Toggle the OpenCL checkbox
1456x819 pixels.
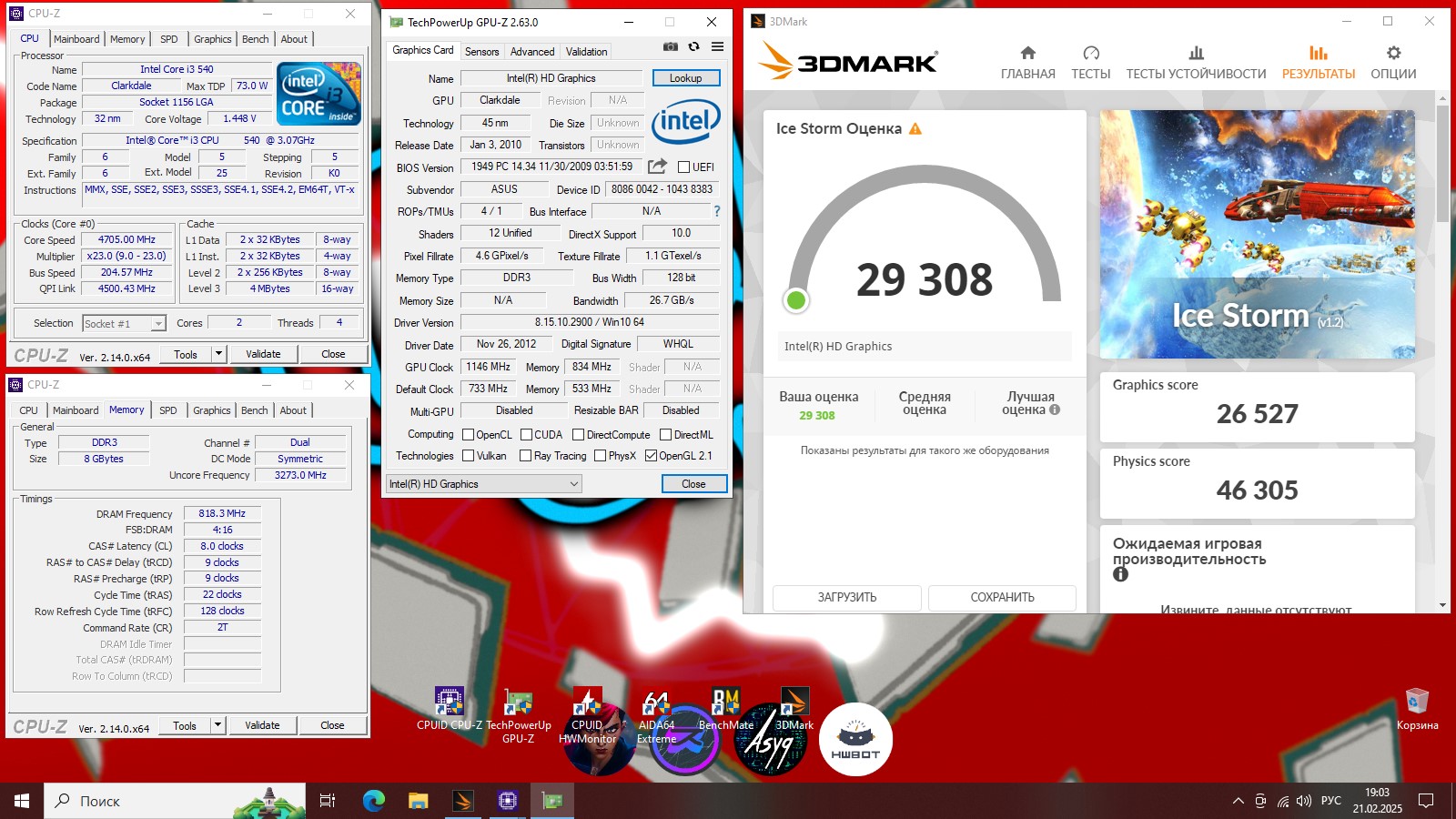pos(469,435)
